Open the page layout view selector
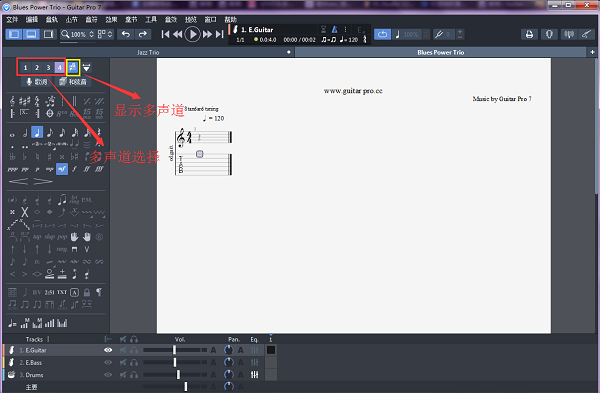The image size is (600, 393). coord(105,34)
